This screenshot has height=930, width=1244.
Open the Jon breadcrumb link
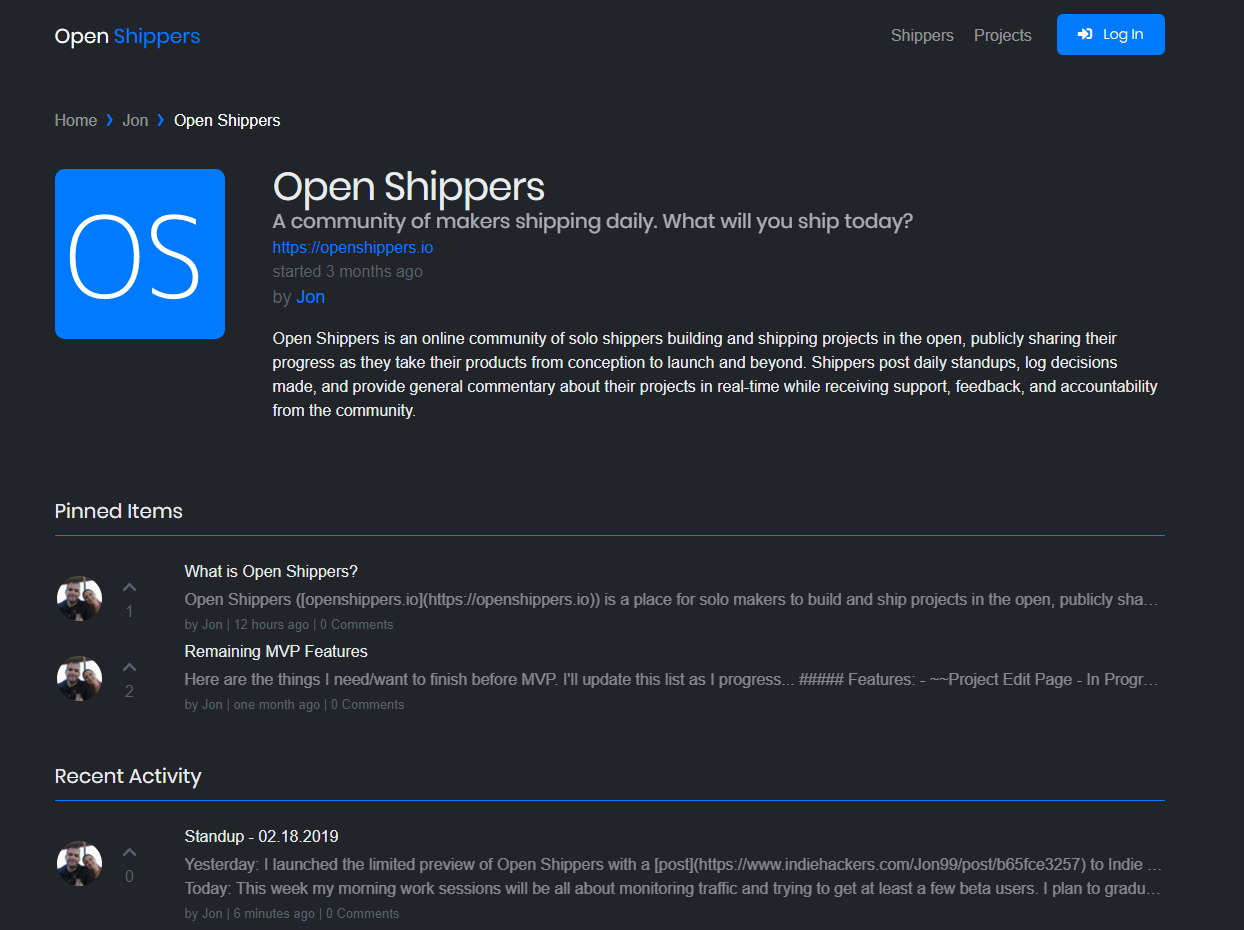click(135, 120)
